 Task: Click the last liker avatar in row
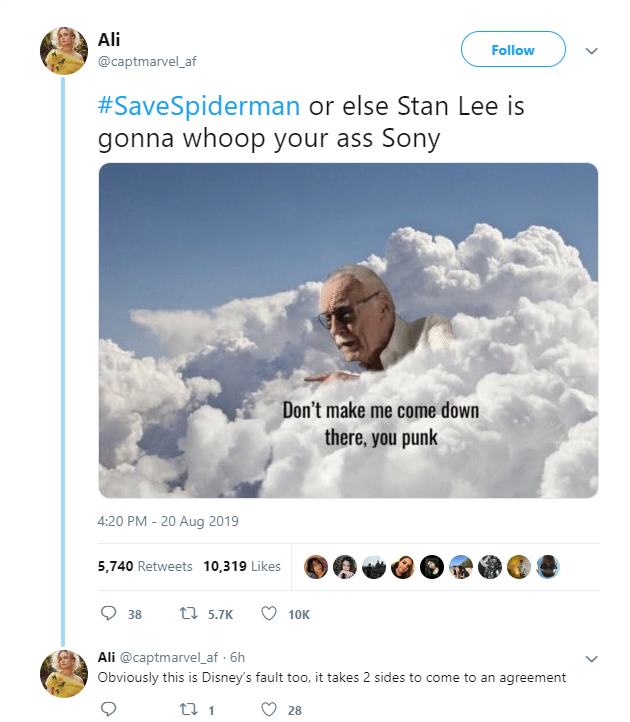547,567
